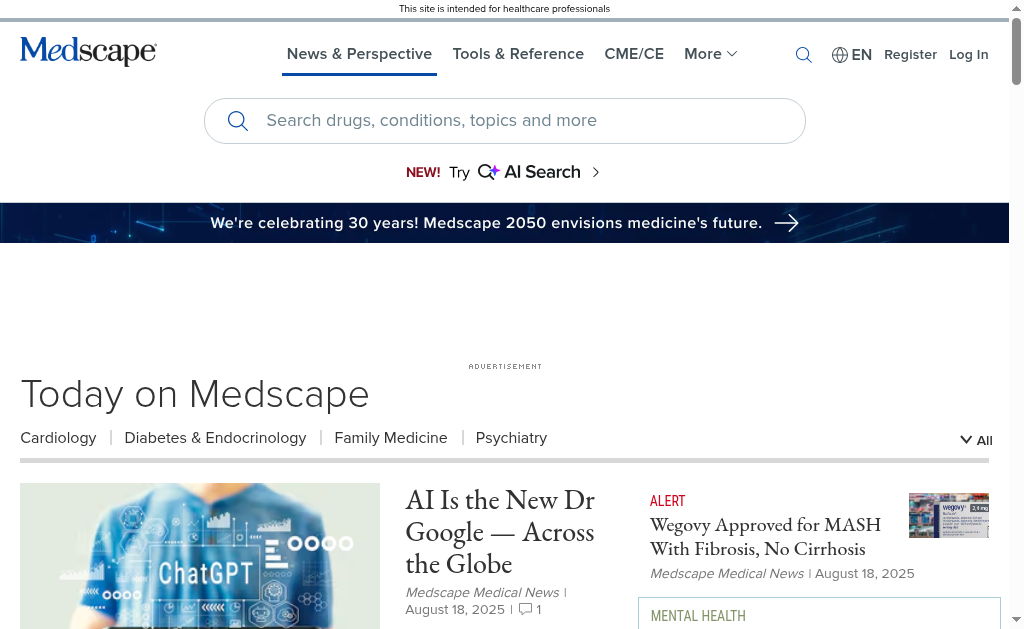This screenshot has height=629, width=1024.
Task: Click magnifier icon inside search box
Action: click(x=238, y=121)
